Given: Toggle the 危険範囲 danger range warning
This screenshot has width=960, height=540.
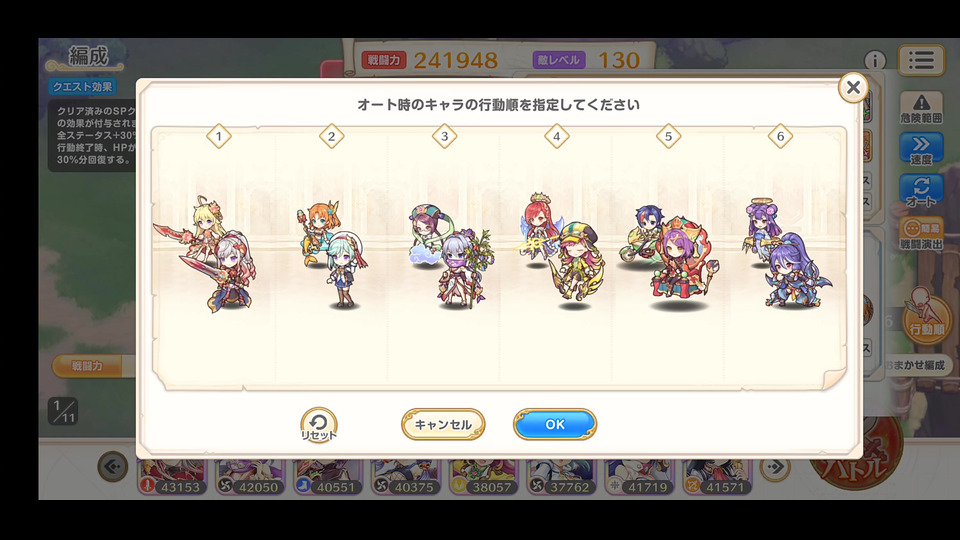Looking at the screenshot, I should tap(921, 108).
